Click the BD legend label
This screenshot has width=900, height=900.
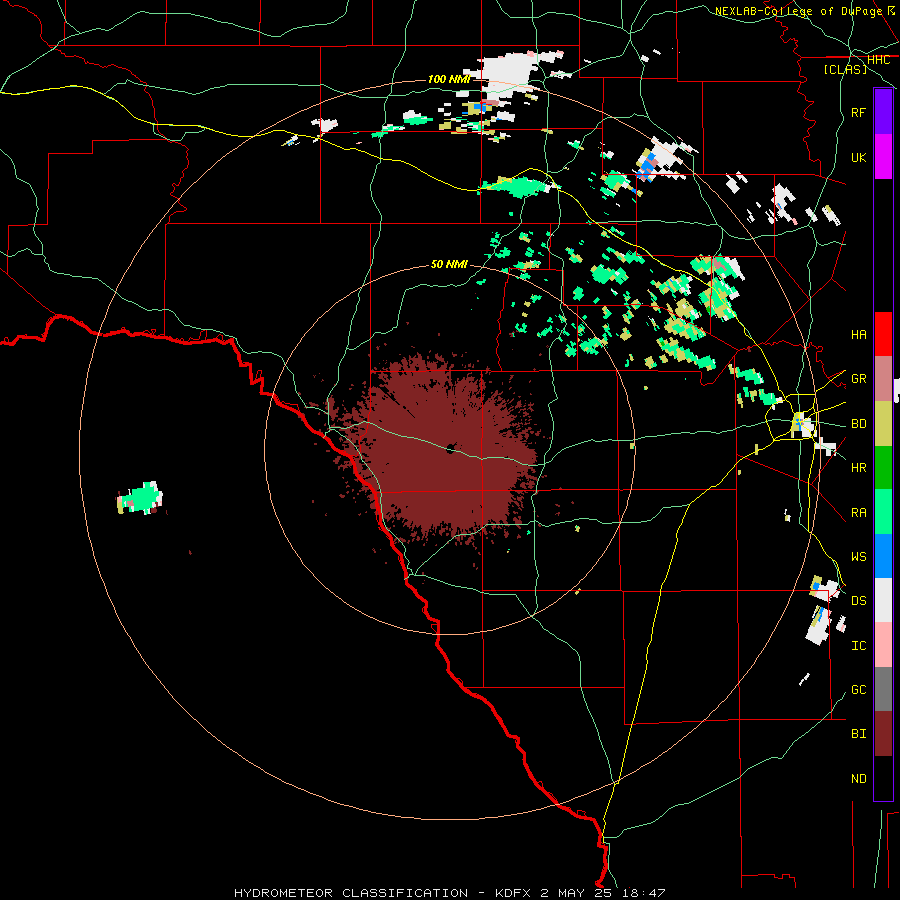859,424
